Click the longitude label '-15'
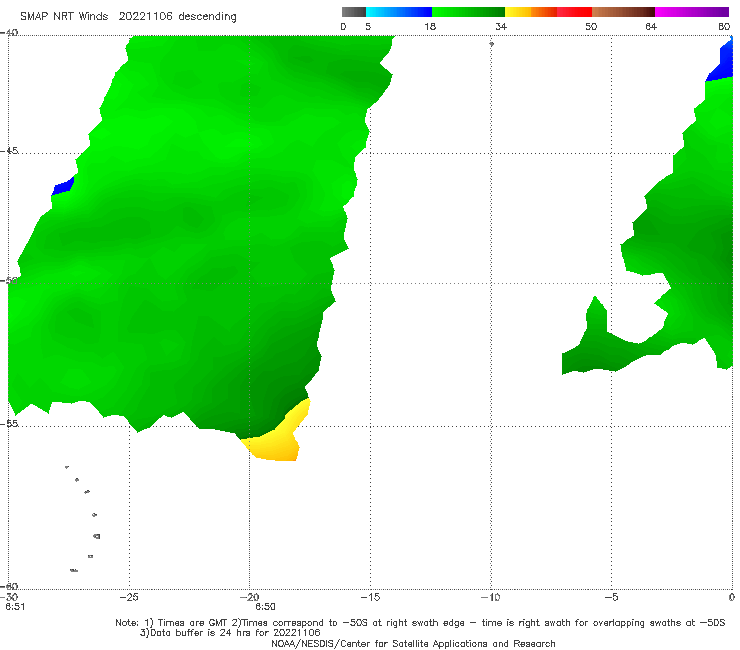740x650 pixels. 370,597
